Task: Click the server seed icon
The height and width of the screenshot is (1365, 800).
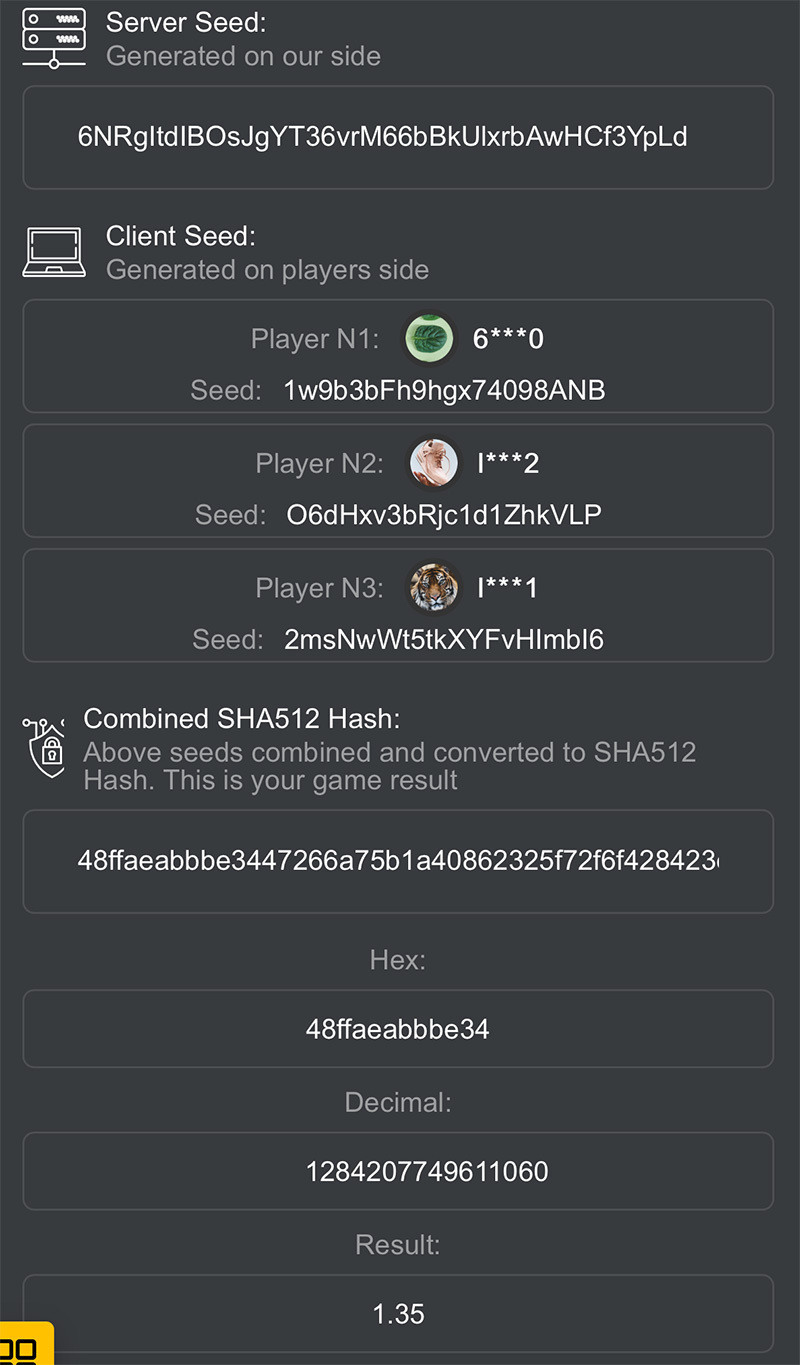Action: [53, 38]
